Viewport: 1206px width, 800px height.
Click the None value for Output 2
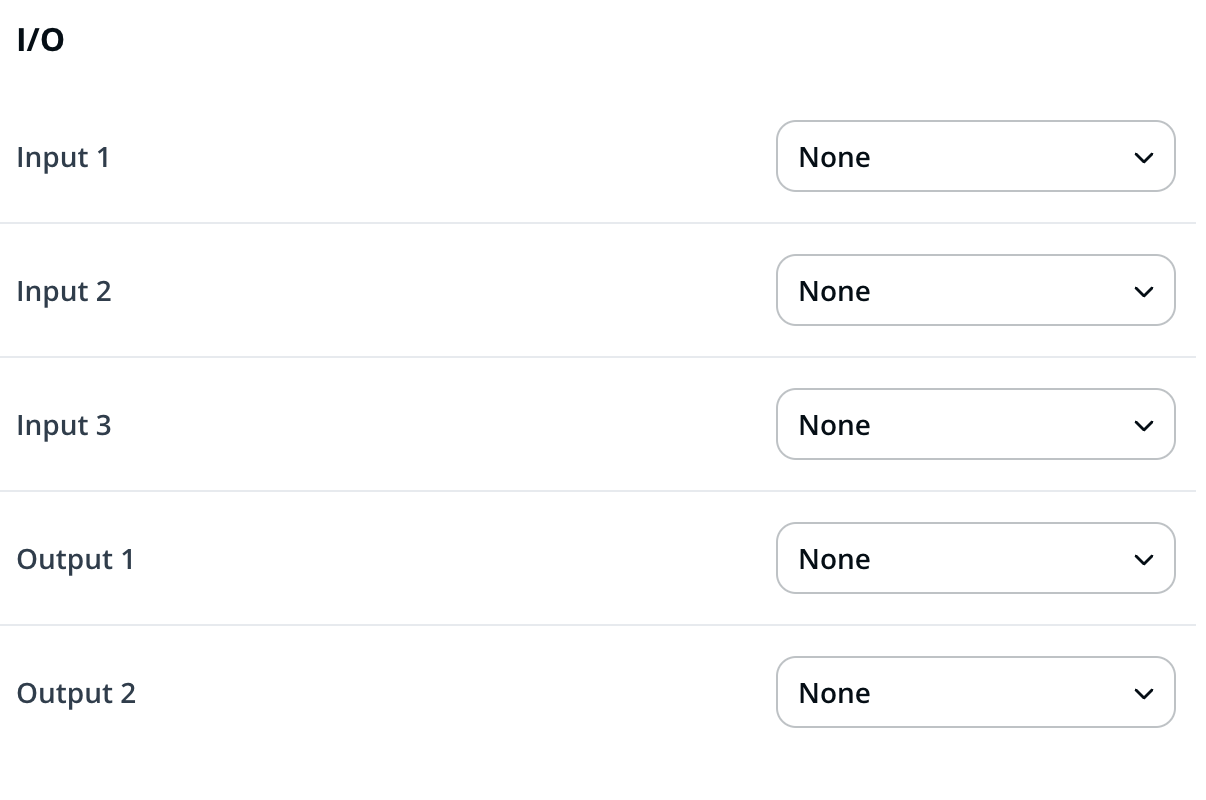coord(834,694)
